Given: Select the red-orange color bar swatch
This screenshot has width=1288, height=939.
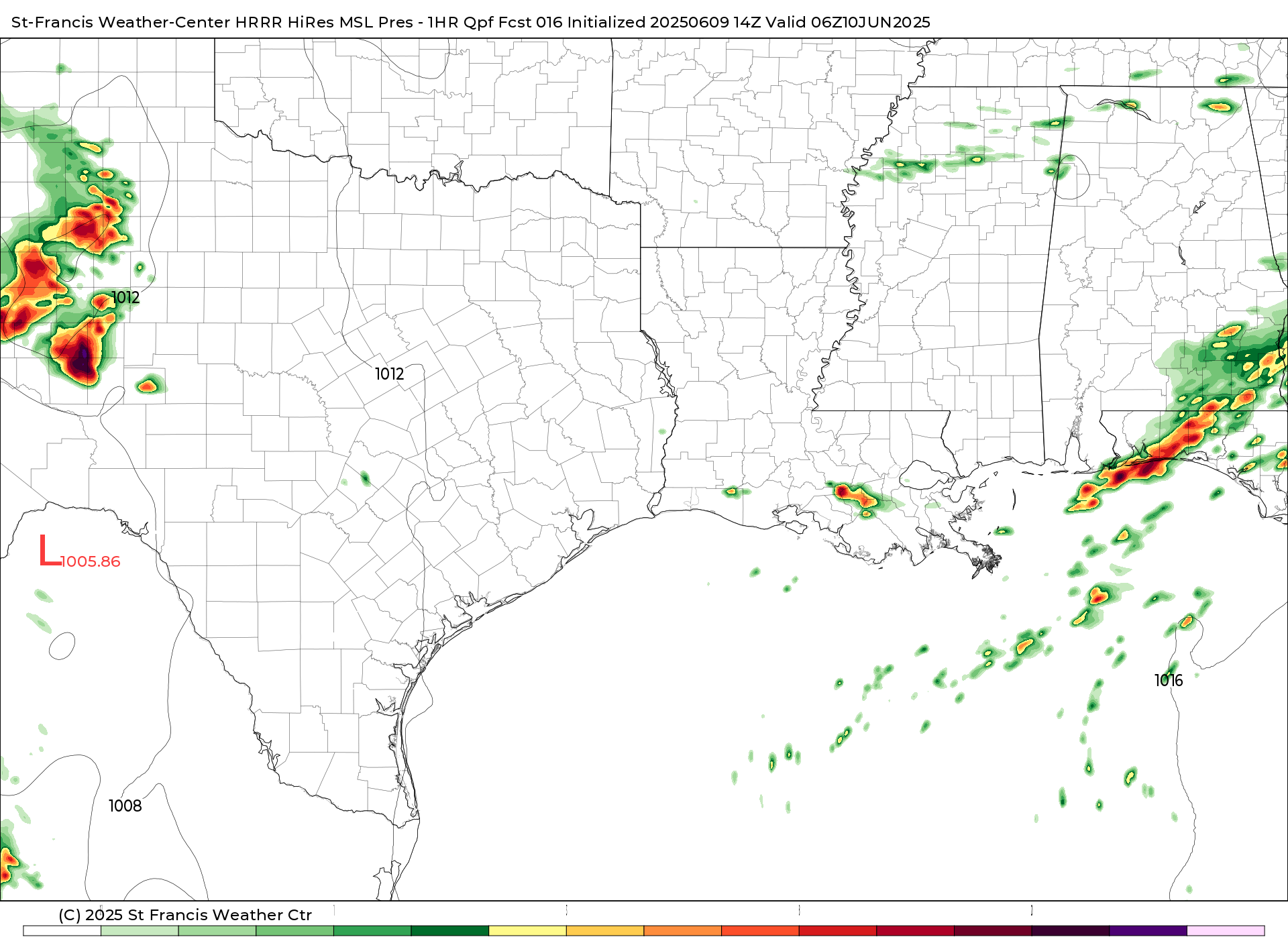Looking at the screenshot, I should (x=760, y=931).
